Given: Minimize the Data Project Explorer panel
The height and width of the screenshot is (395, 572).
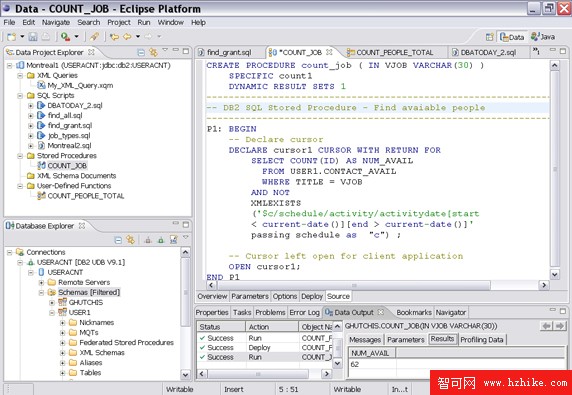Looking at the screenshot, I should coord(176,50).
